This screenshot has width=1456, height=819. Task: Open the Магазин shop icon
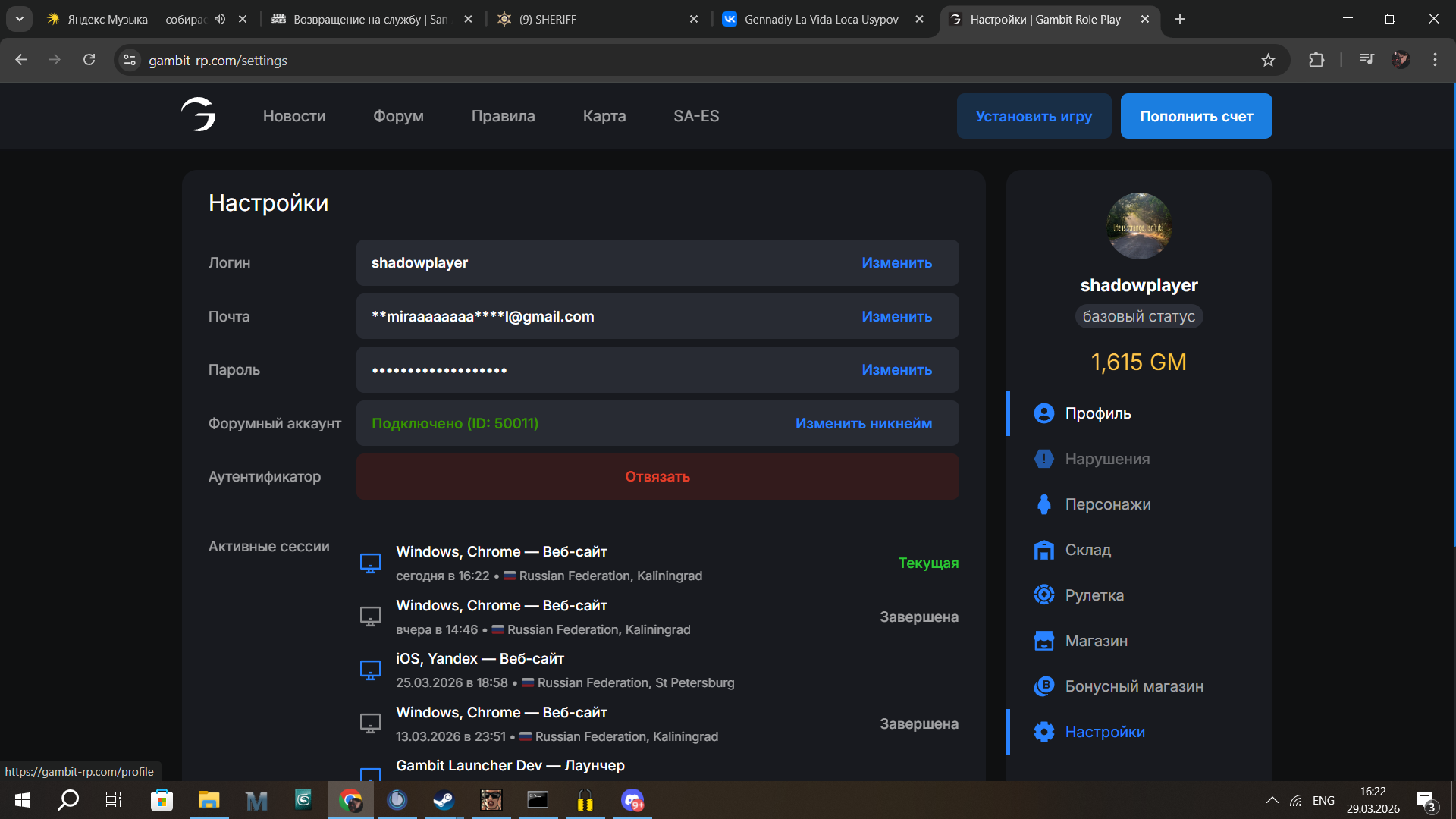(x=1044, y=641)
